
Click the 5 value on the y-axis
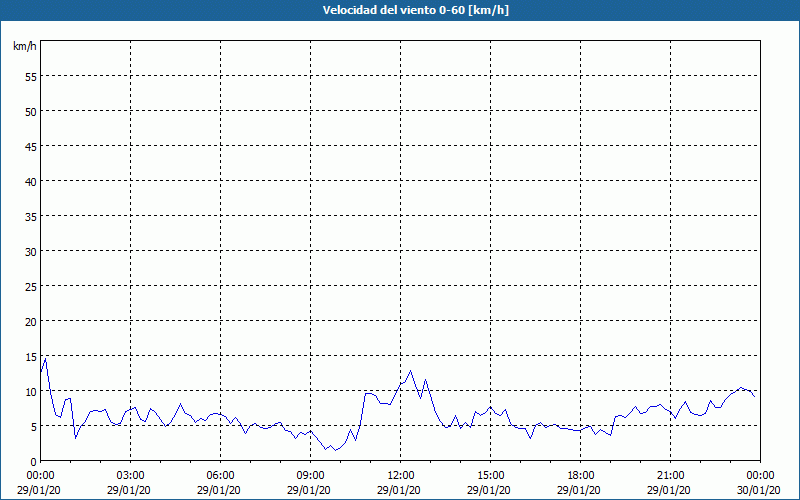34,427
